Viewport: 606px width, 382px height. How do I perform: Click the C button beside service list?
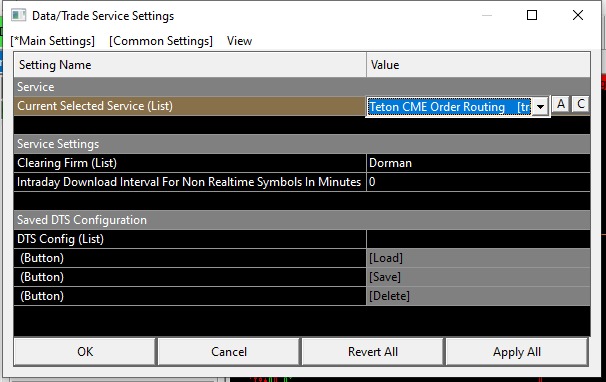[x=580, y=104]
